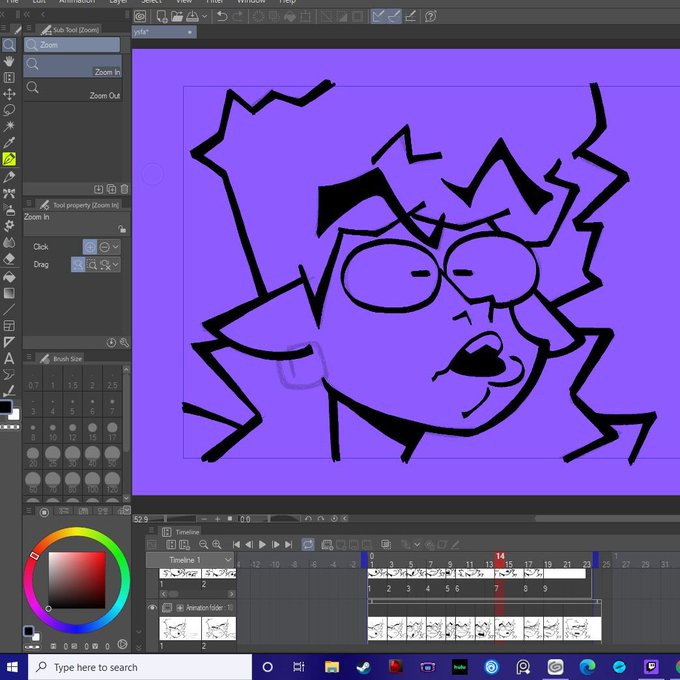Viewport: 680px width, 680px height.
Task: Select the Gradient tool
Action: pos(9,293)
